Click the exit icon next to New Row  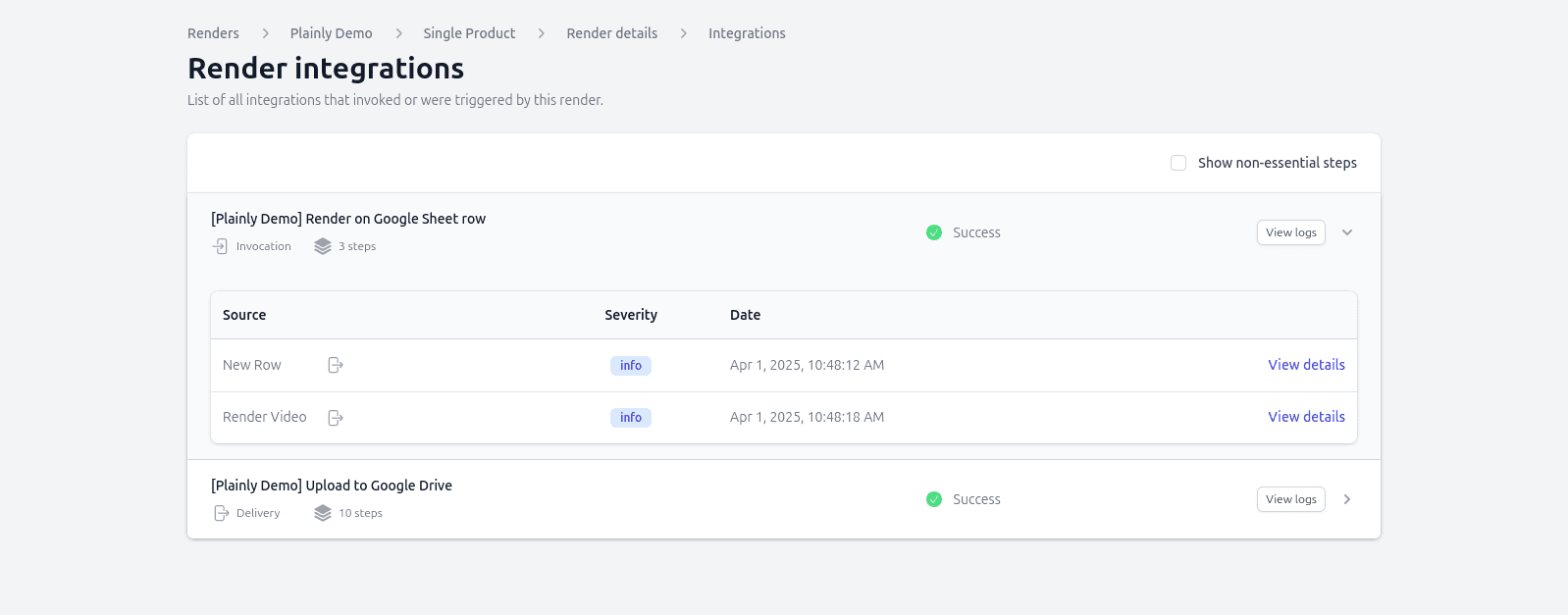tap(336, 365)
